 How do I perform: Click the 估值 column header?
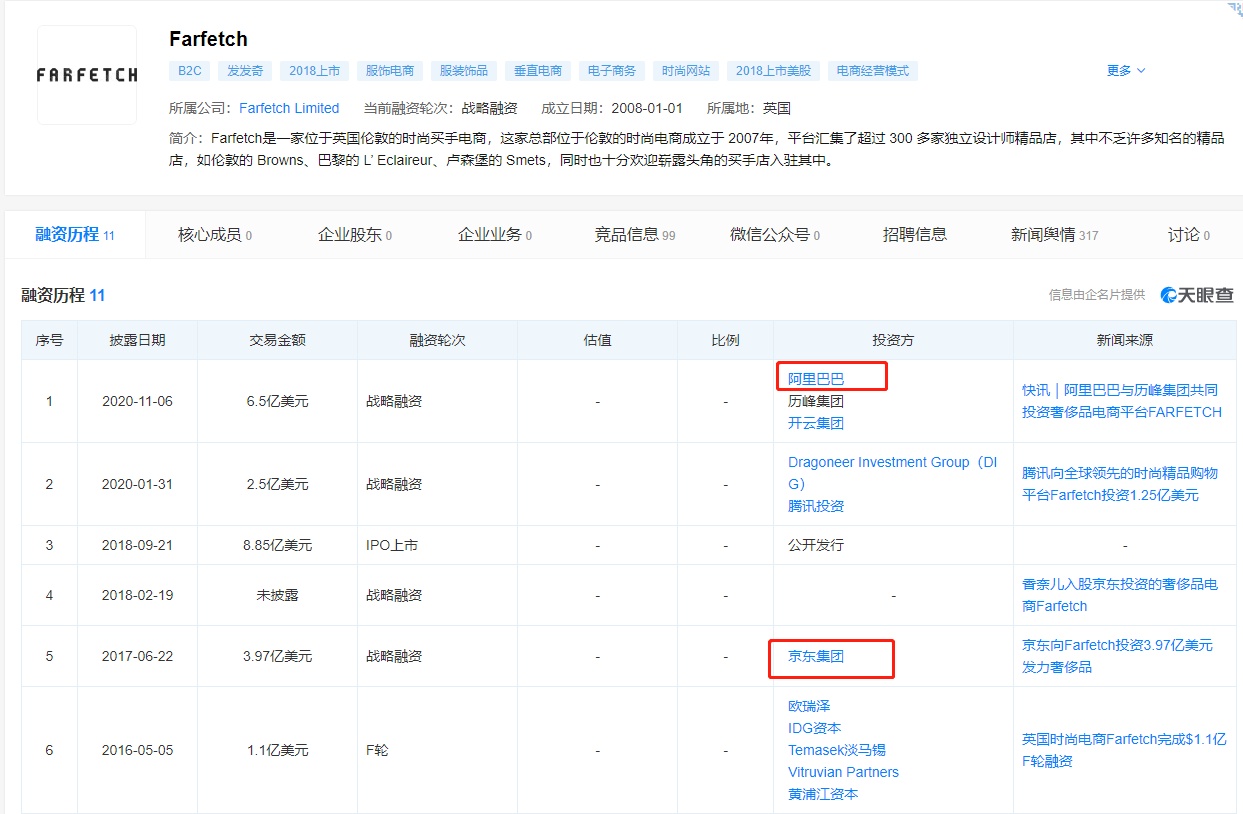[598, 340]
